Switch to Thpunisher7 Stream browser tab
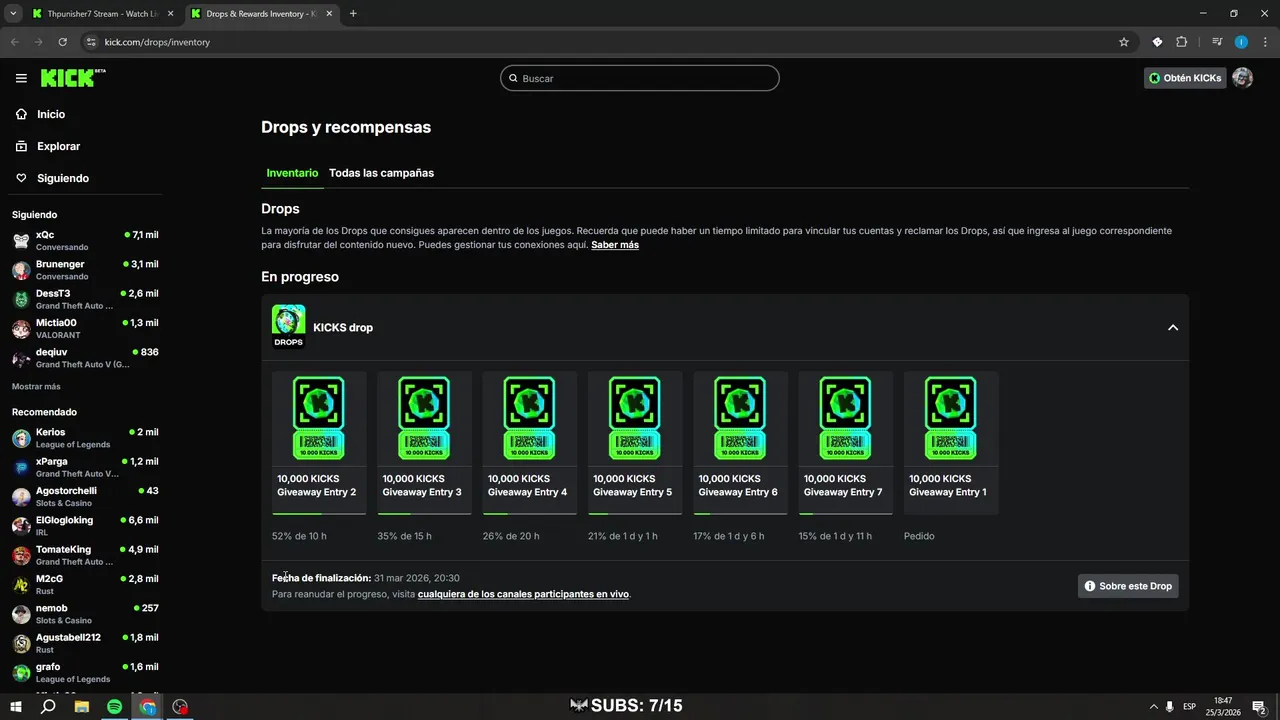Viewport: 1280px width, 720px height. [102, 14]
